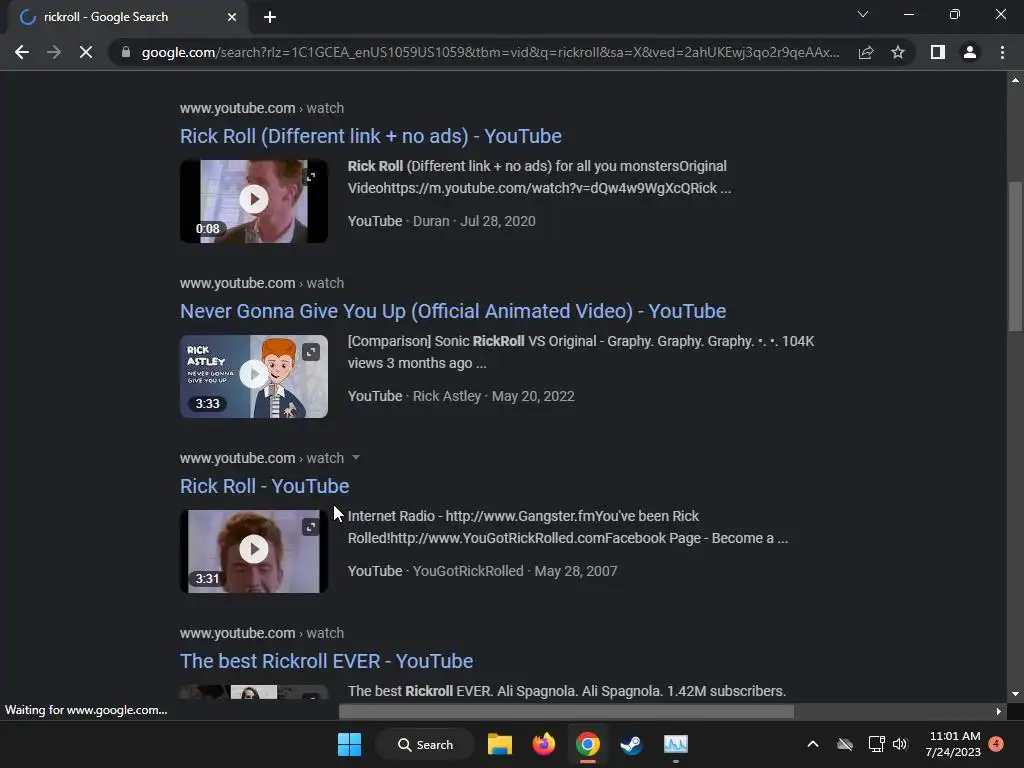
Task: Play the 3:33 animated video thumbnail
Action: pos(254,374)
